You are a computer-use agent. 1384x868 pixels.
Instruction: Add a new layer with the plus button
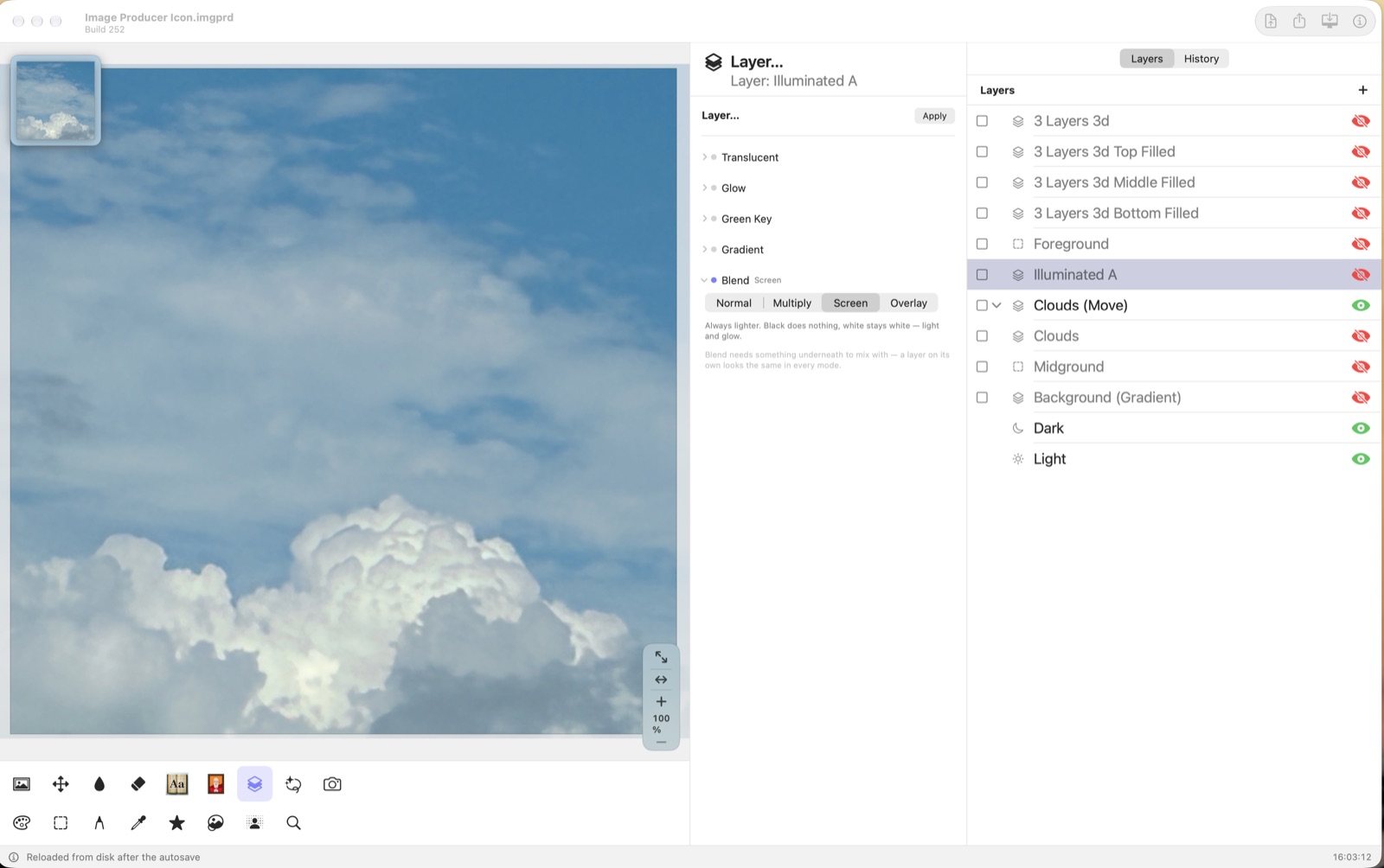tap(1362, 90)
